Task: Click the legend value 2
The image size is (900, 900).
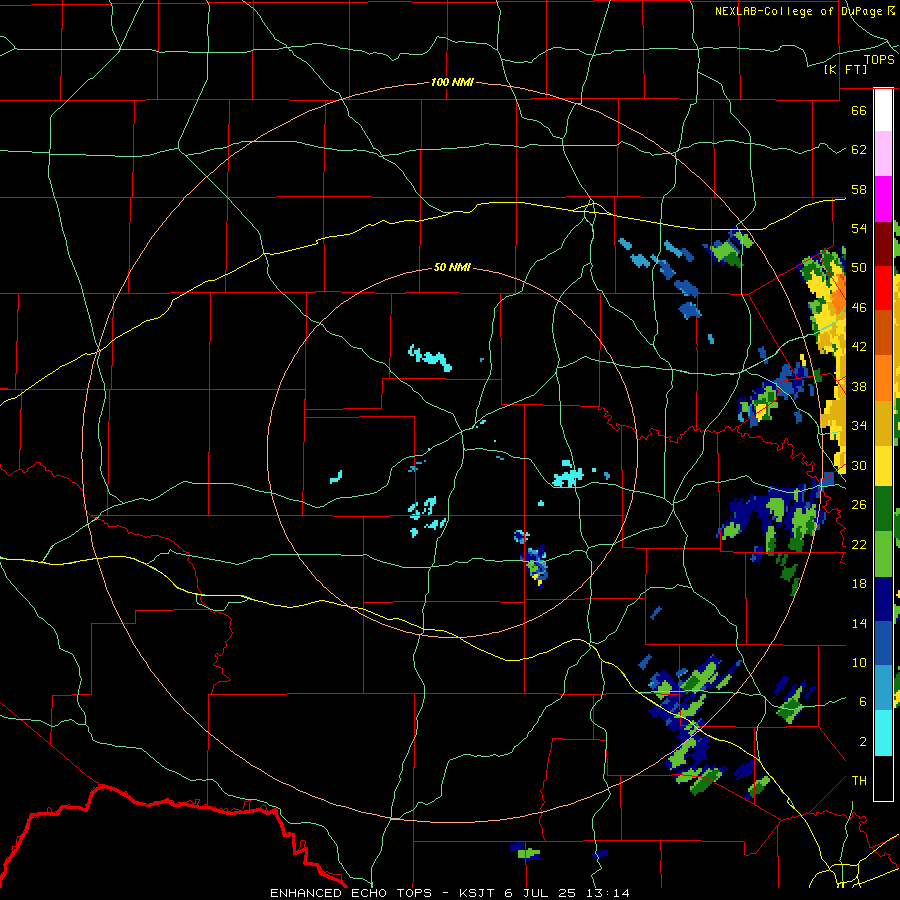Action: point(862,742)
